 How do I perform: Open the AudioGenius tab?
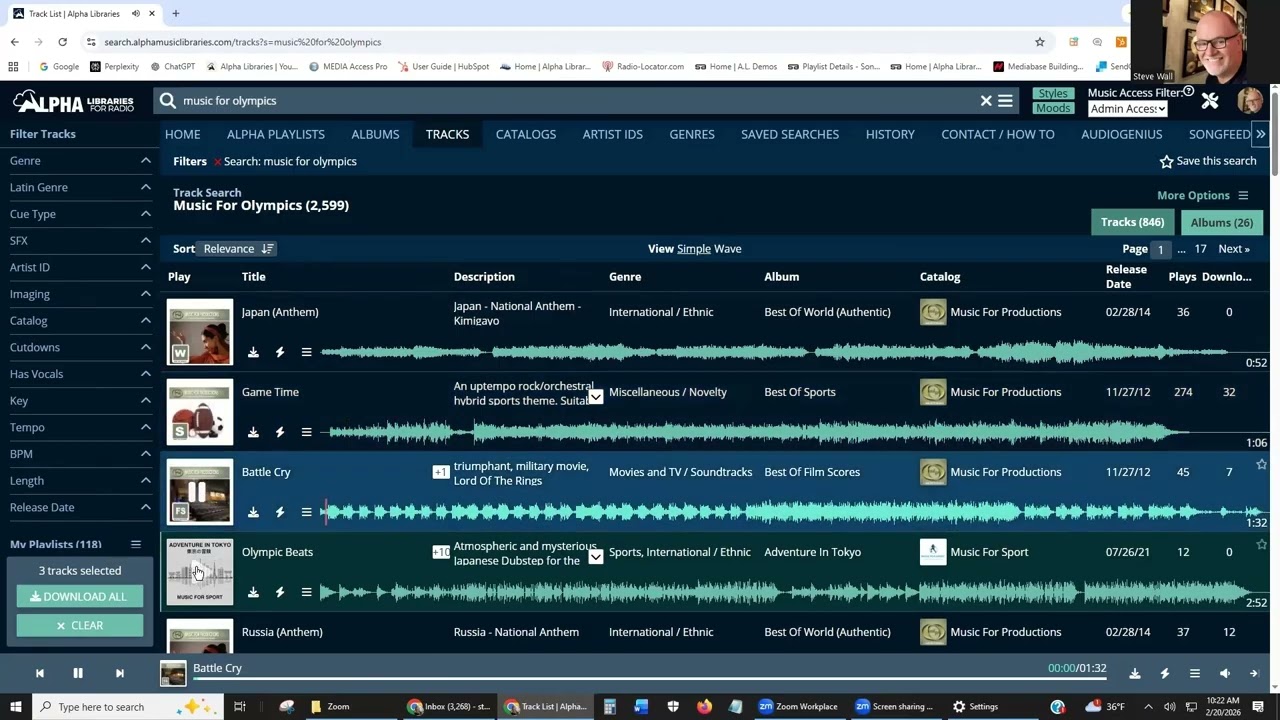click(x=1122, y=134)
